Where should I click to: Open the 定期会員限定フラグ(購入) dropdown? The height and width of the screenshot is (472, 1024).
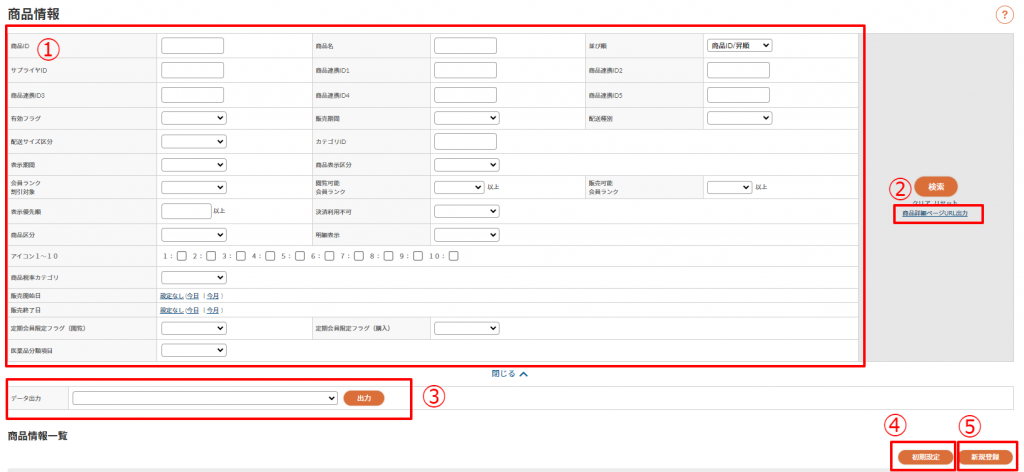tap(466, 328)
